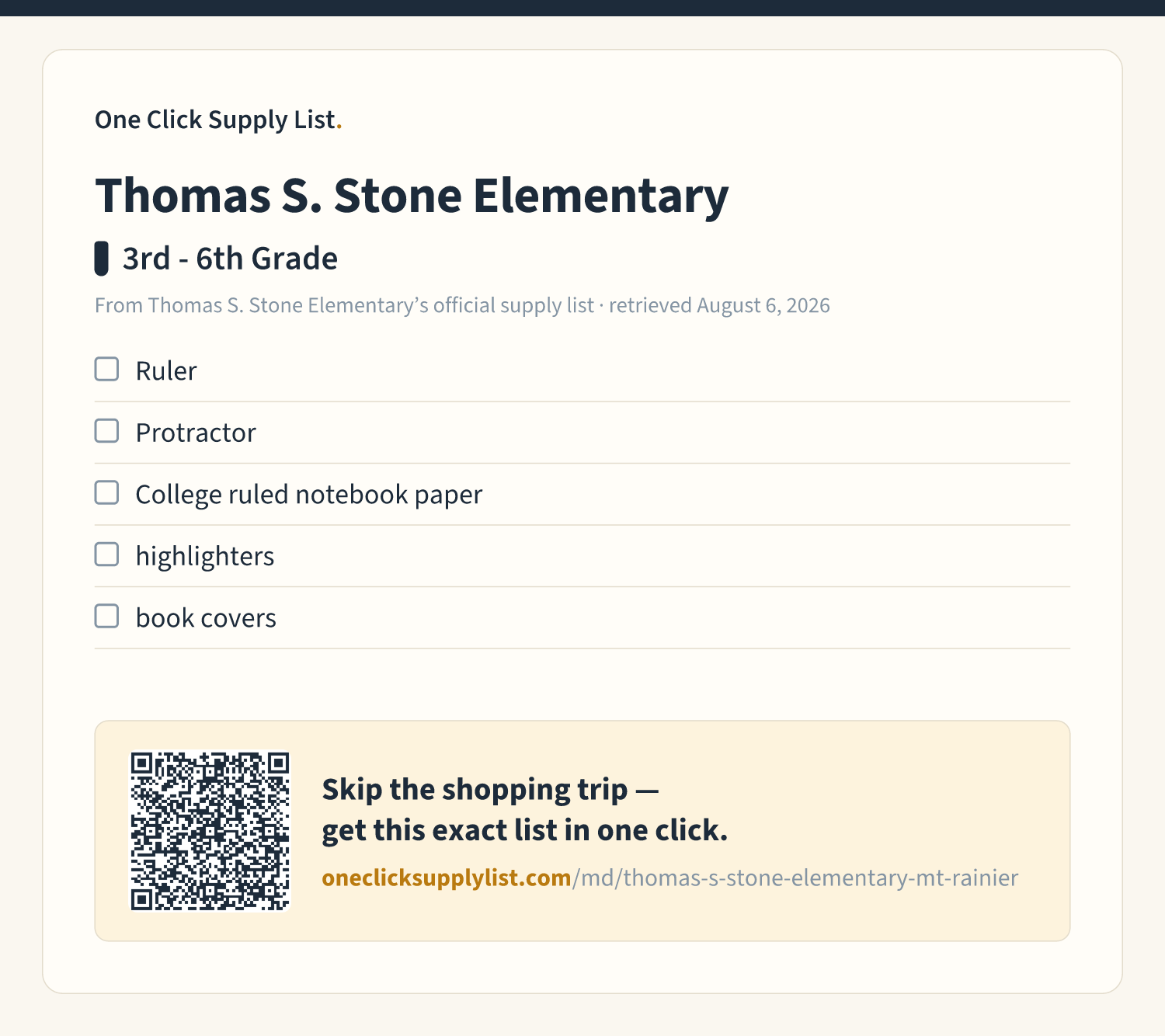Click the Protractor item label
The image size is (1165, 1036).
pyautogui.click(x=196, y=433)
